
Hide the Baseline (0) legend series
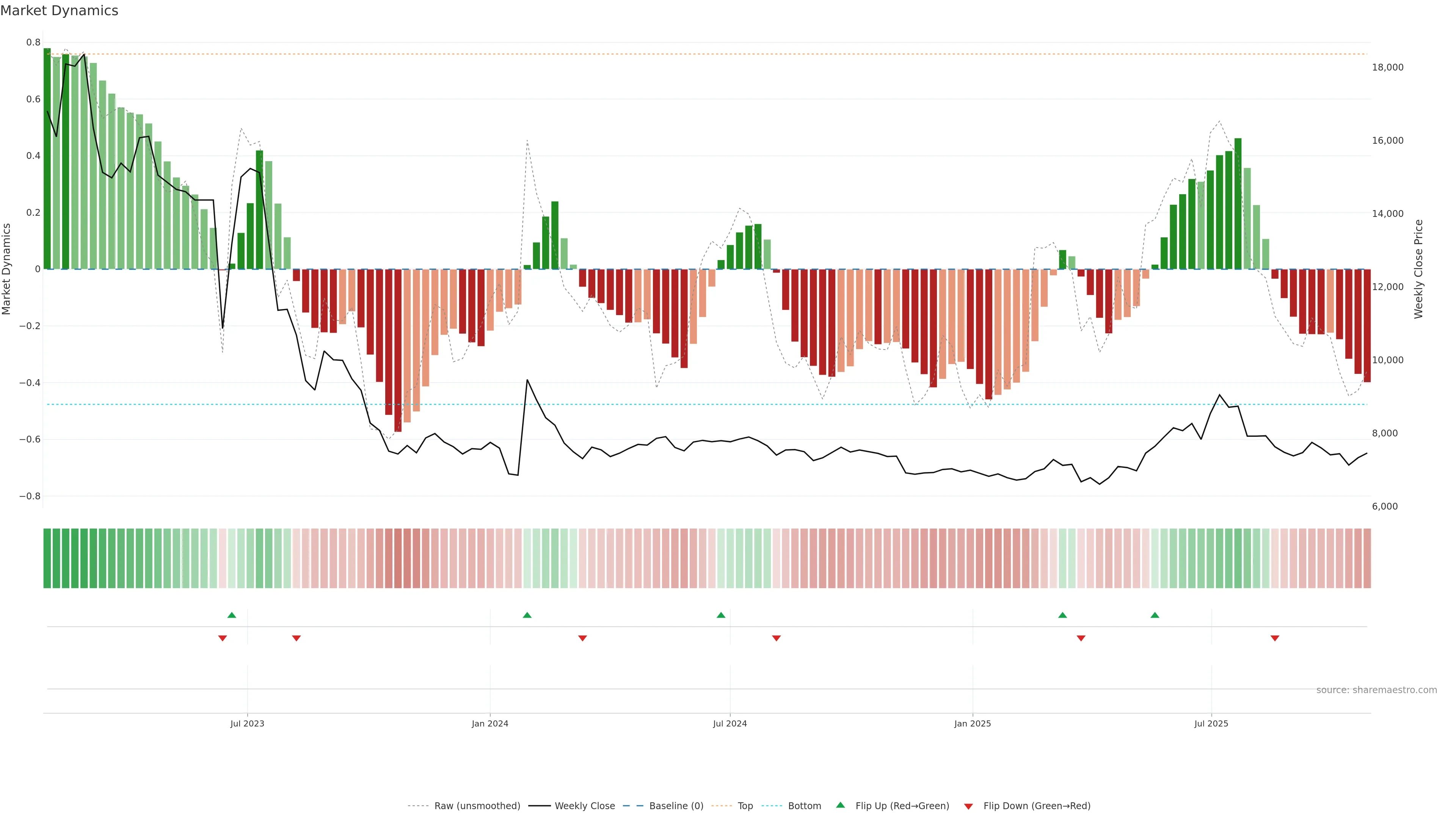tap(676, 806)
